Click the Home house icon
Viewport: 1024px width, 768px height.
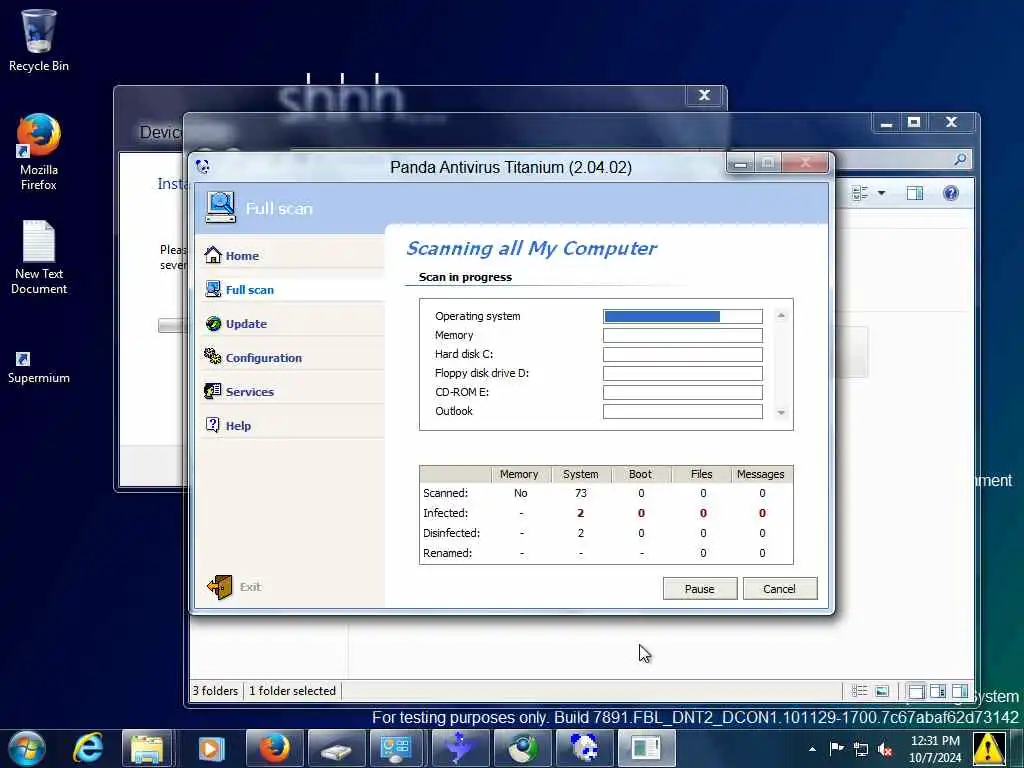[x=213, y=255]
